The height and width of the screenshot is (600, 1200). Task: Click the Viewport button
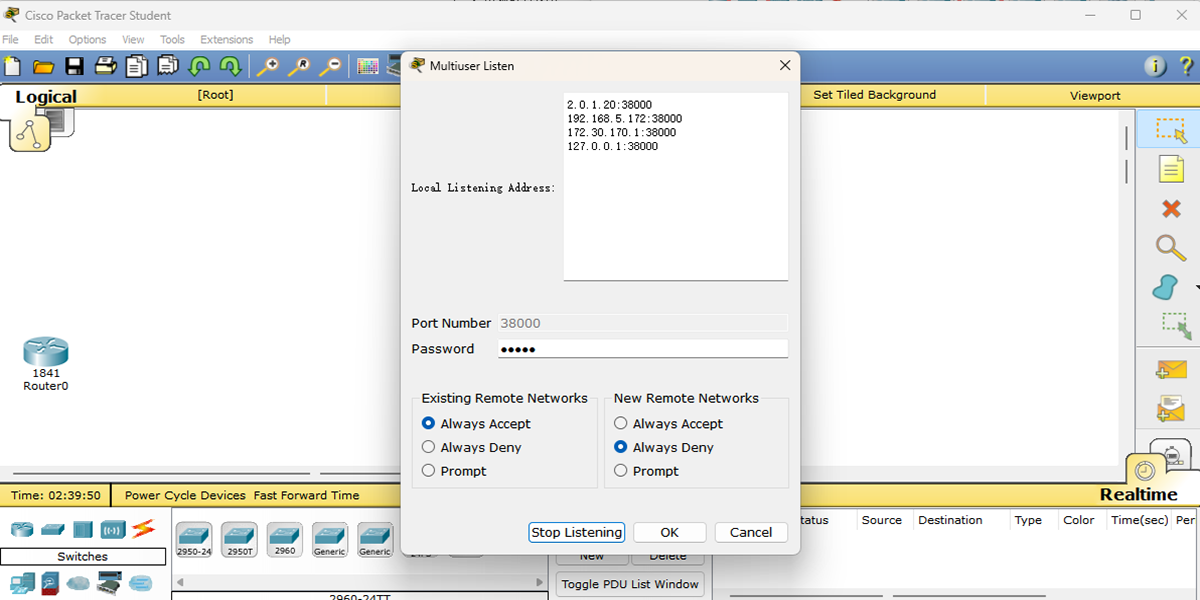1095,96
